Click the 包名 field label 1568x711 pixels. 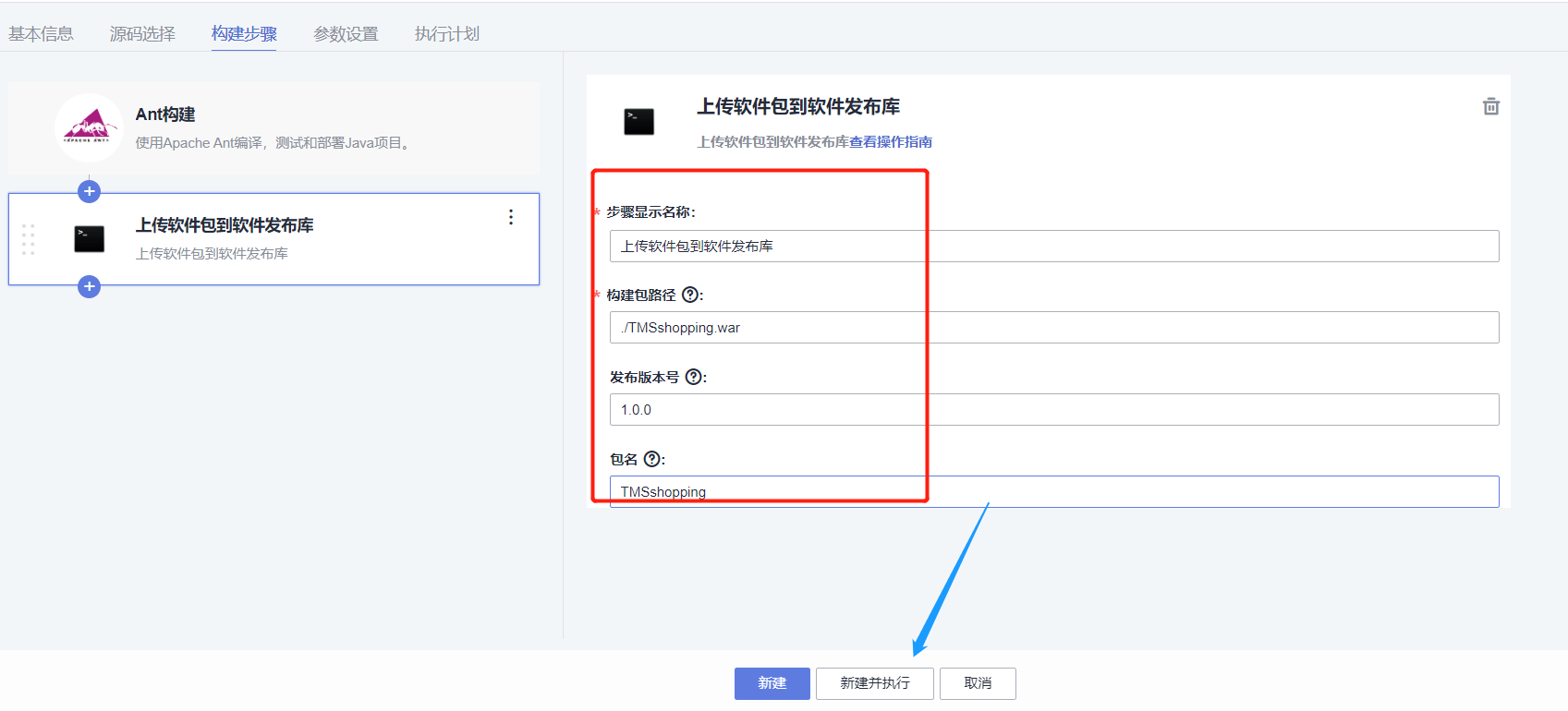(624, 460)
